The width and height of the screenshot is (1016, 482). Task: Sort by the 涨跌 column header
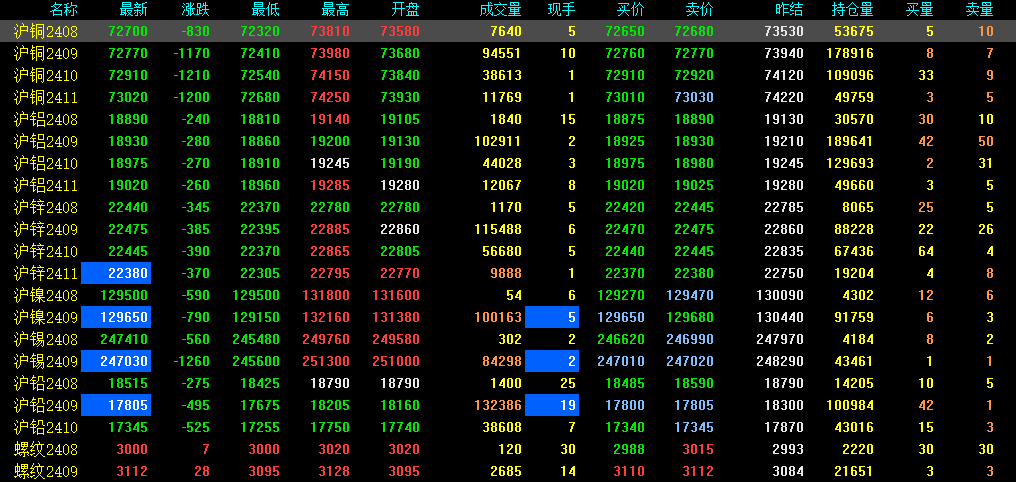196,9
